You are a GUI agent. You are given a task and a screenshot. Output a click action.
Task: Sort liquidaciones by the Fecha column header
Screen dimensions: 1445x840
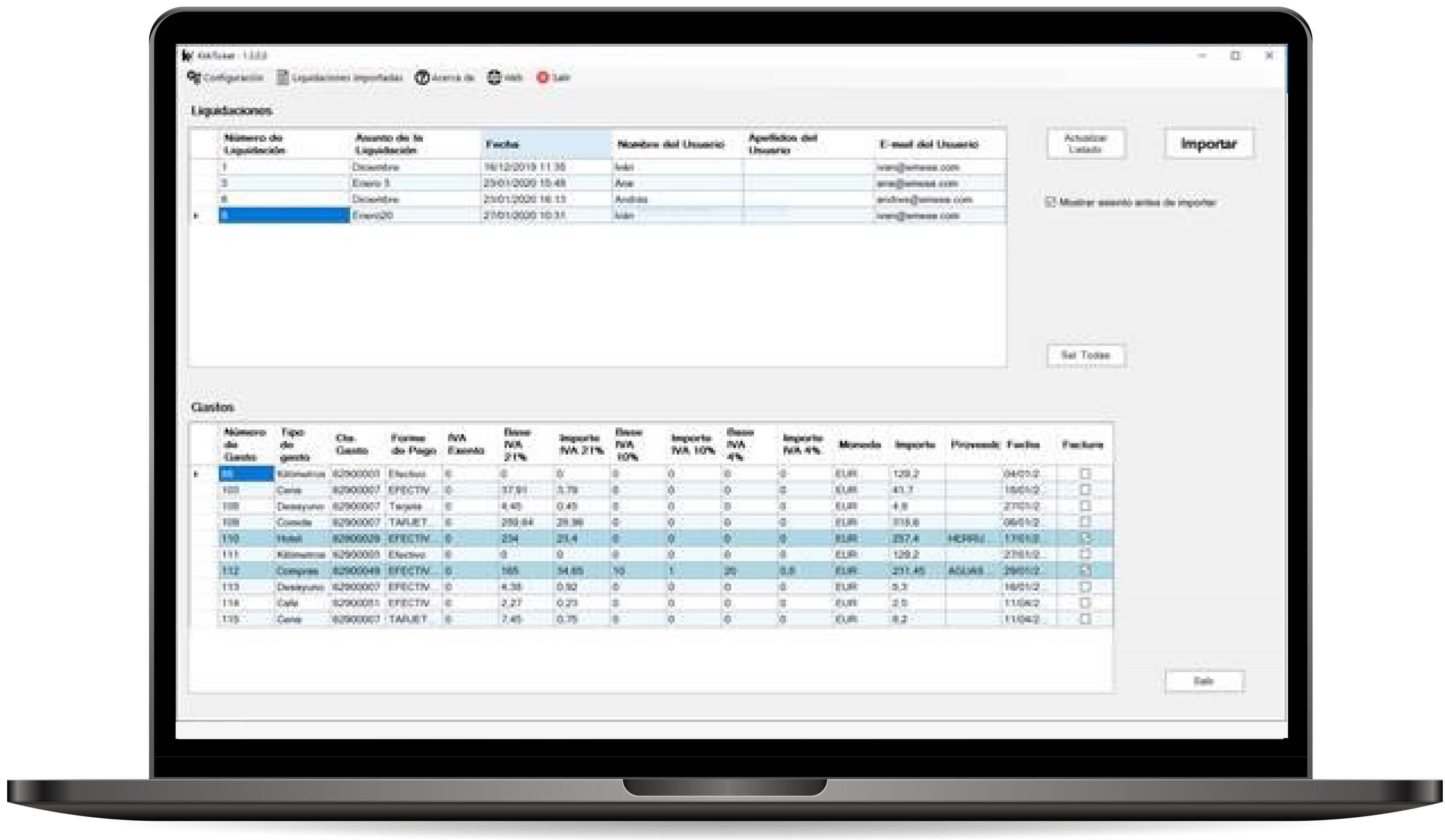[547, 144]
